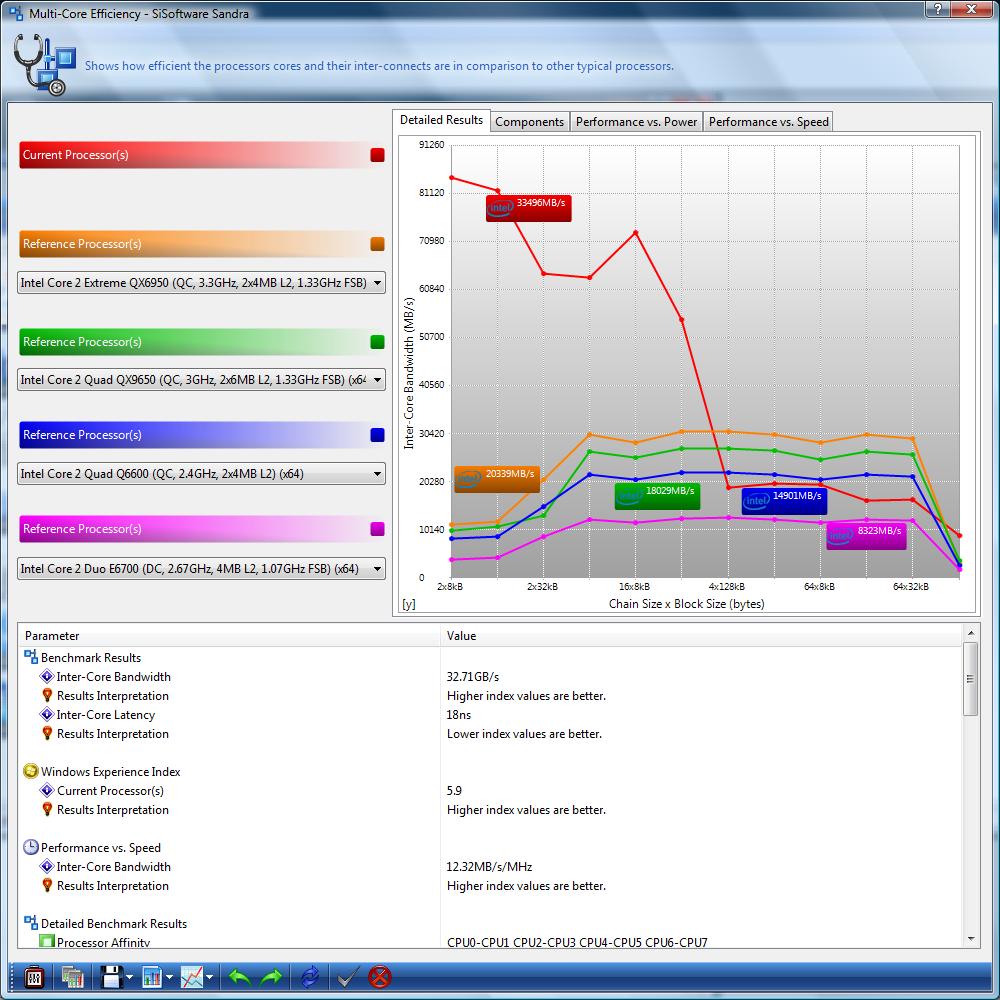Click the floppy disk save icon
The height and width of the screenshot is (1000, 1000).
[112, 977]
